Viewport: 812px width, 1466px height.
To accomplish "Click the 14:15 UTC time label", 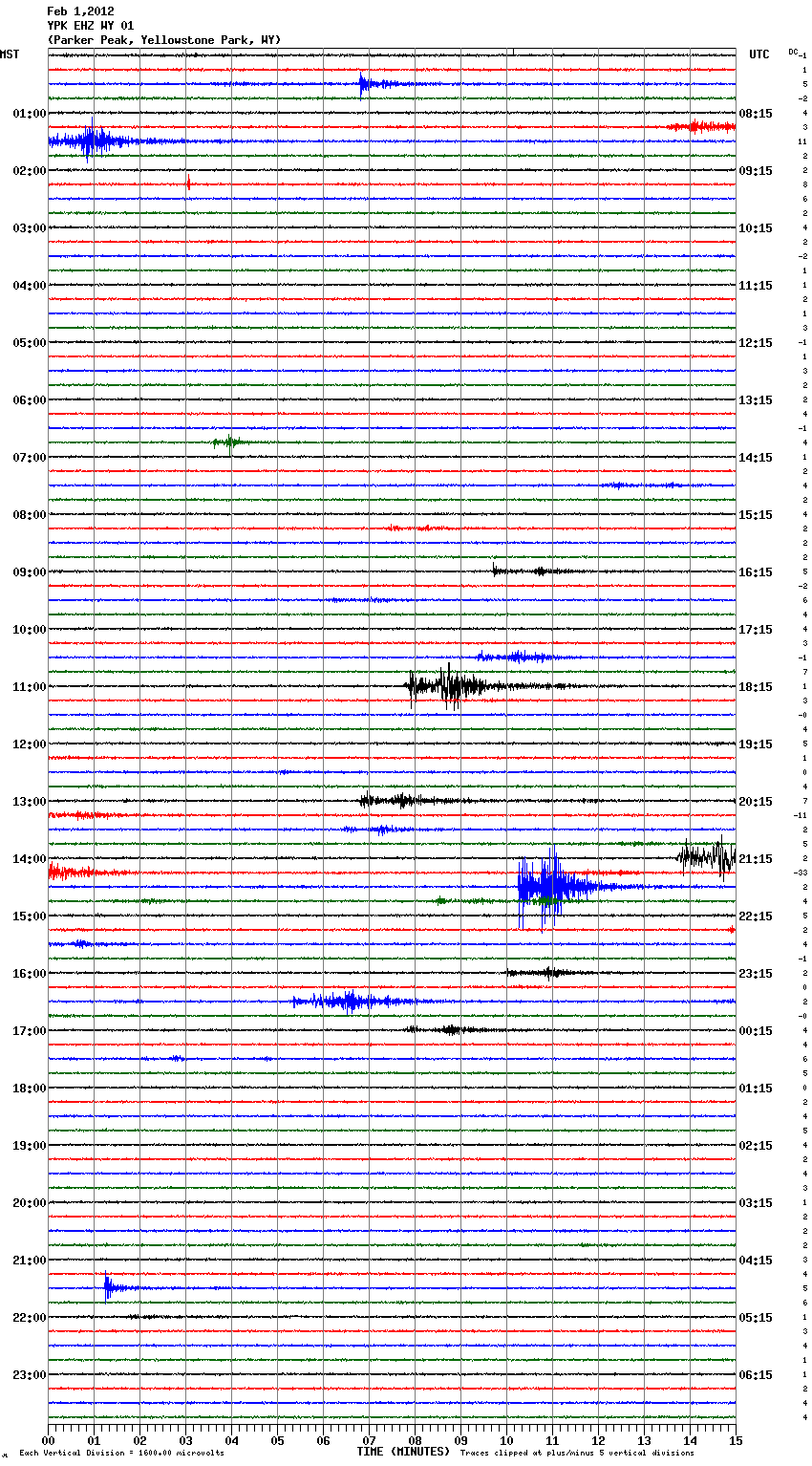I will click(x=756, y=458).
